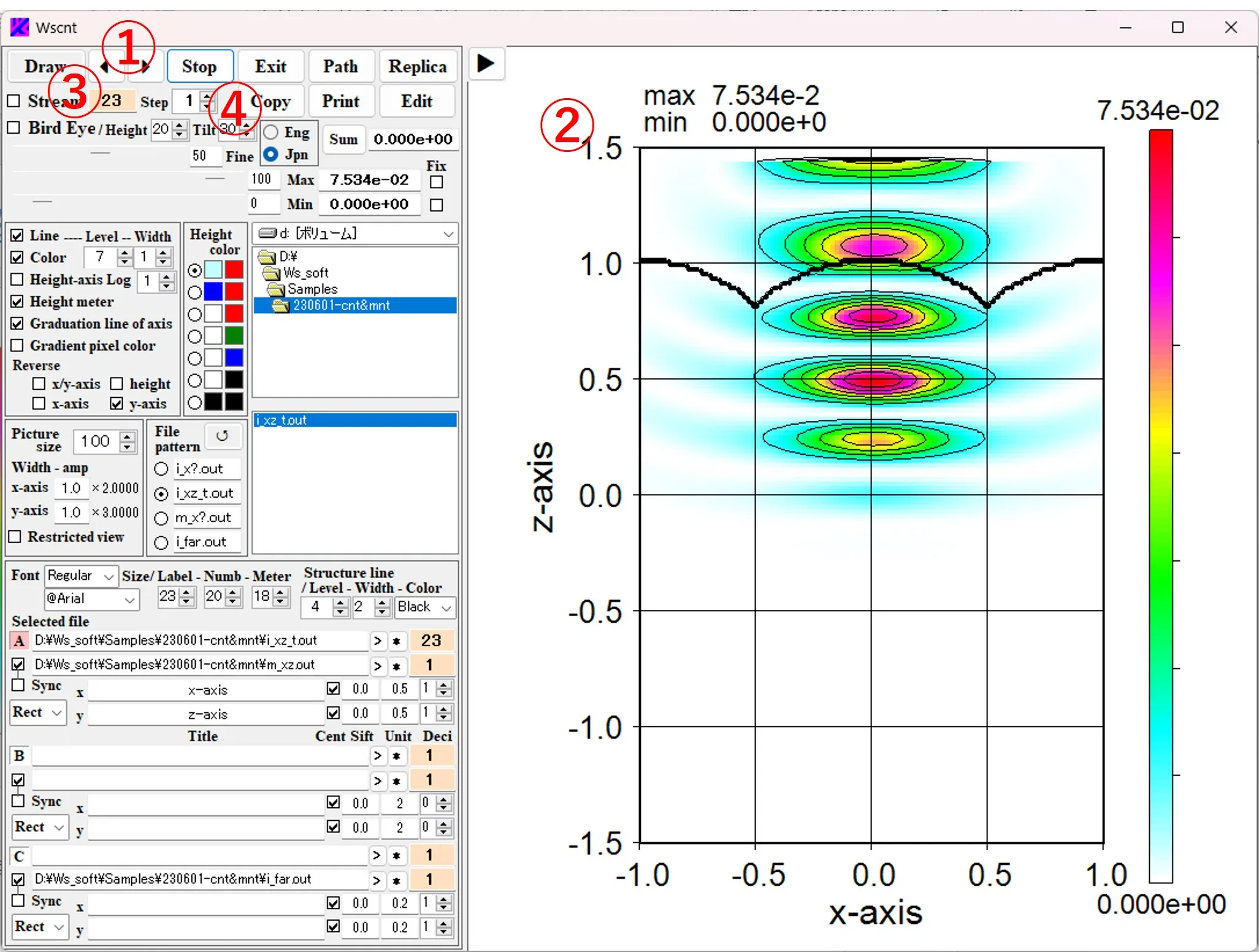Adjust the Picture size spinner
The width and height of the screenshot is (1259, 952).
coord(128,441)
